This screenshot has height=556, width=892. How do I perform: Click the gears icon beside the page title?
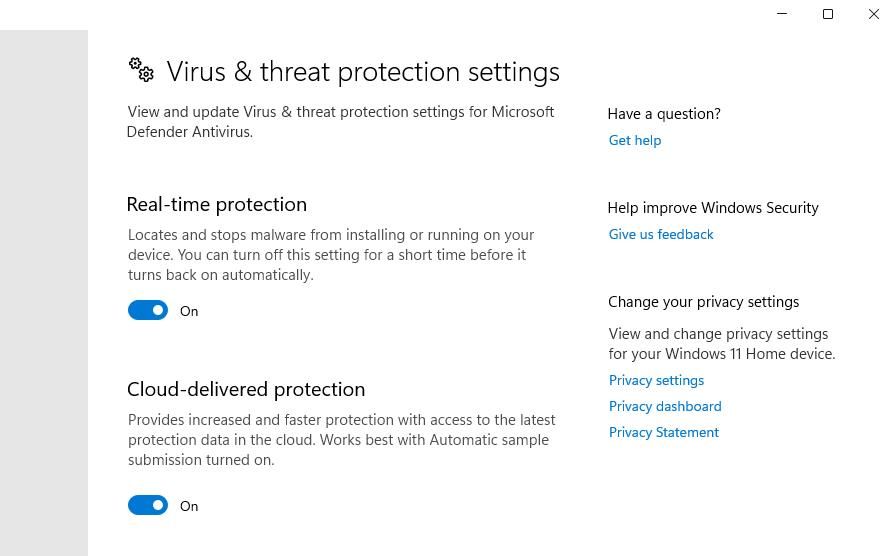[141, 69]
